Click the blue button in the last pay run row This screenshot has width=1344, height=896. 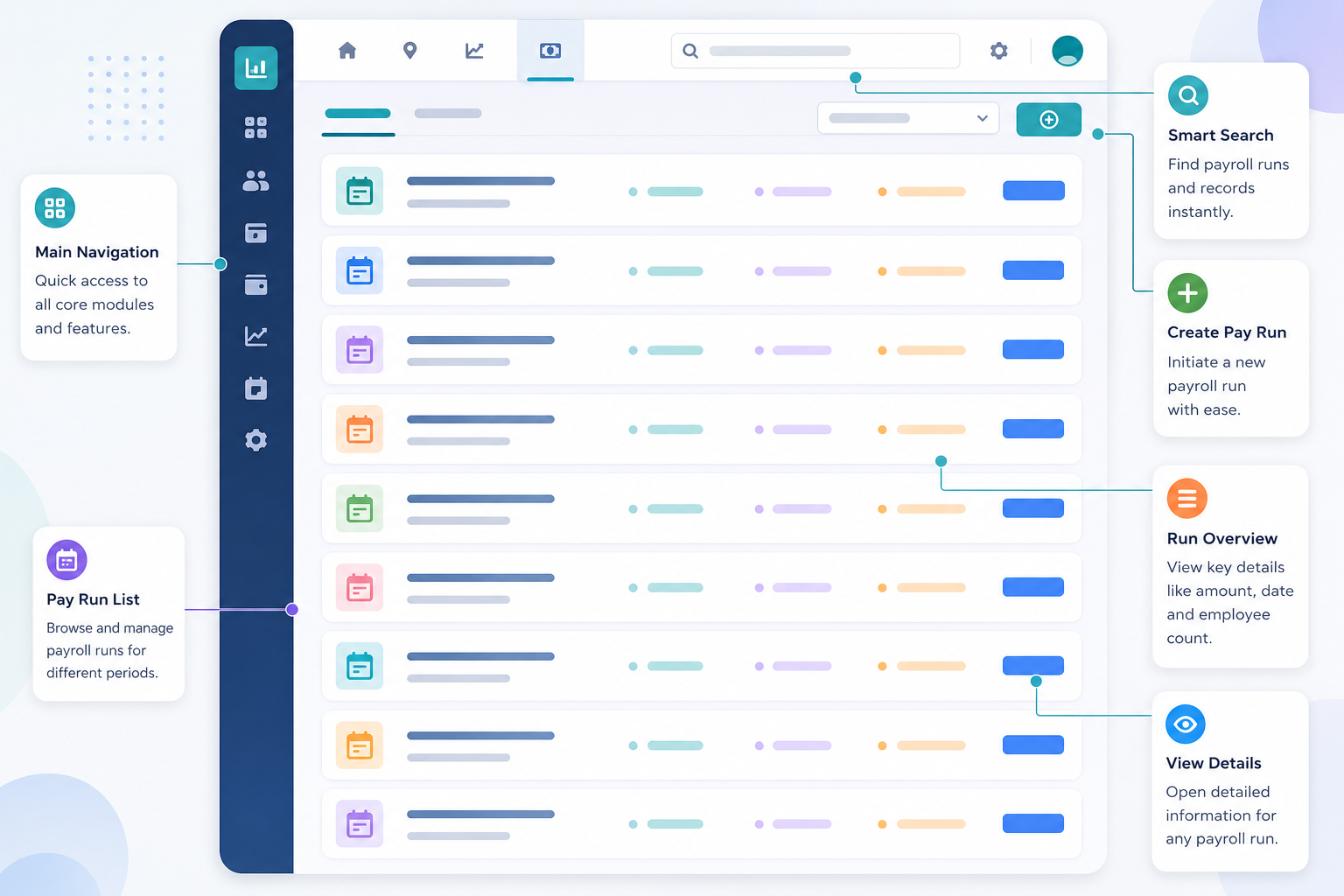pos(1033,823)
